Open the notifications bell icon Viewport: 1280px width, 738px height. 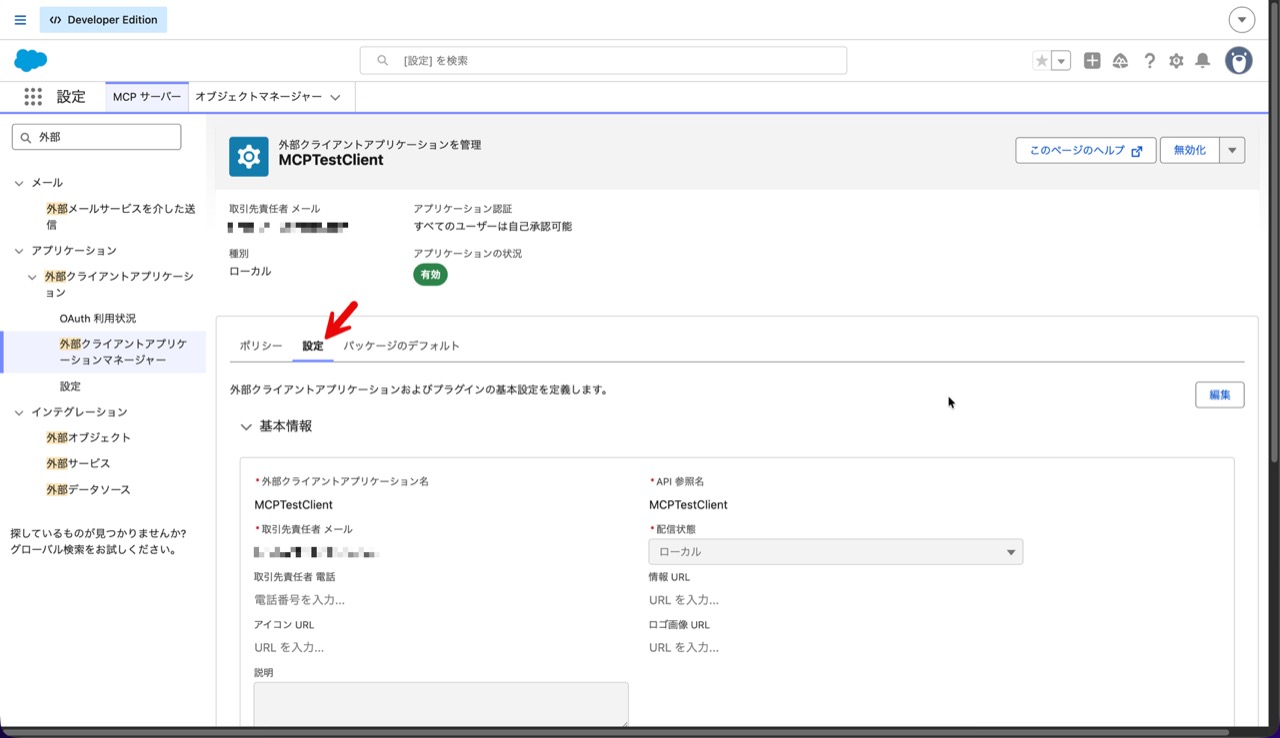[x=1203, y=61]
